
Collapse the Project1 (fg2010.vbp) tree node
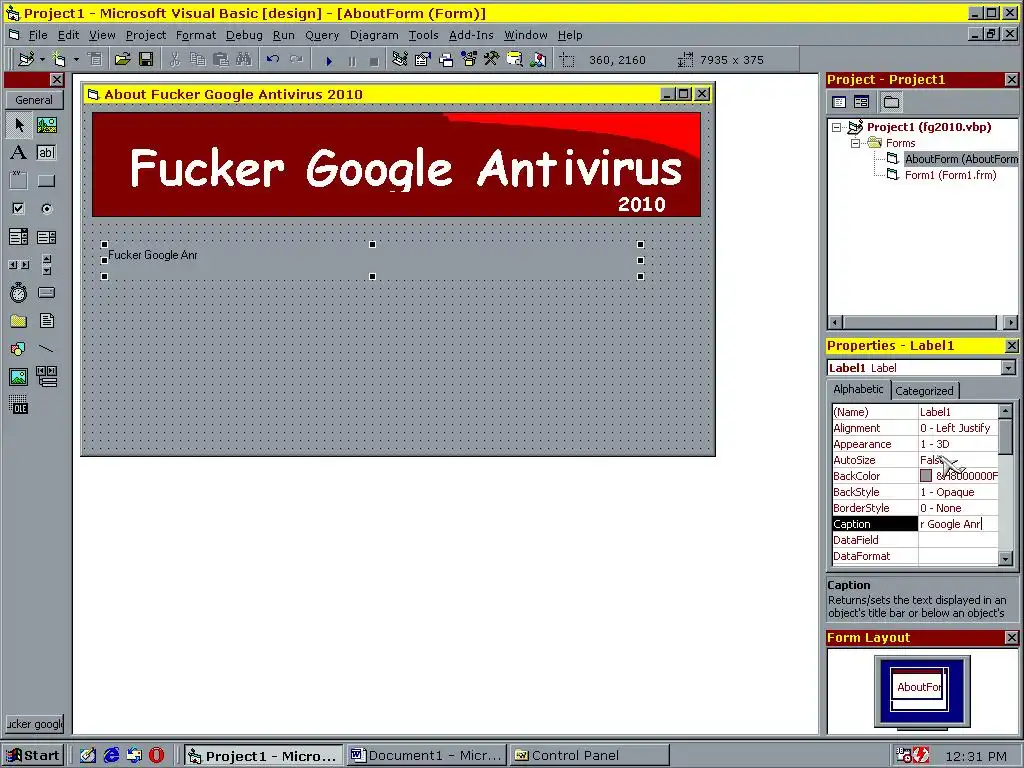837,127
